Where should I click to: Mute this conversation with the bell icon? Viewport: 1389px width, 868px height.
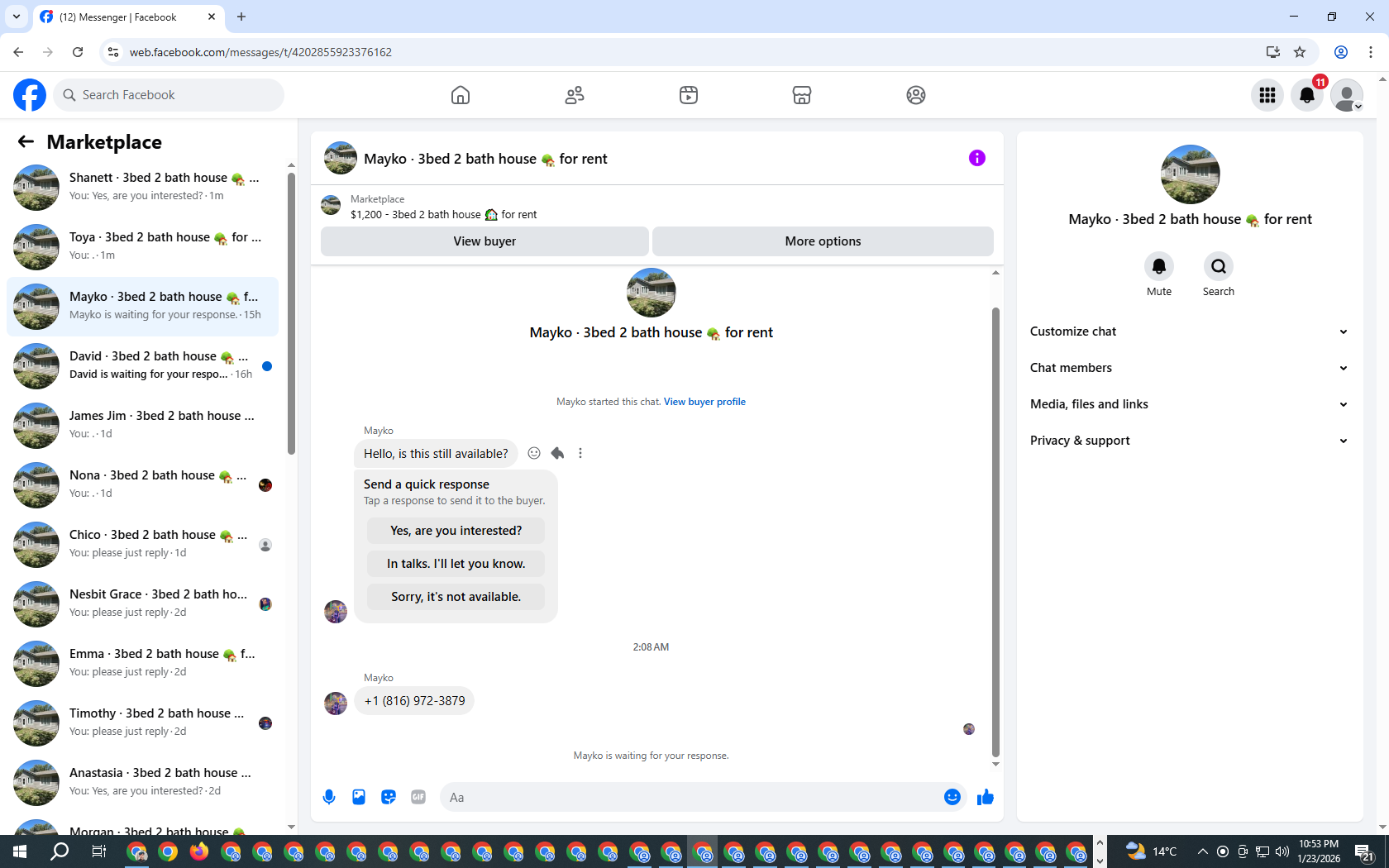pos(1159,266)
